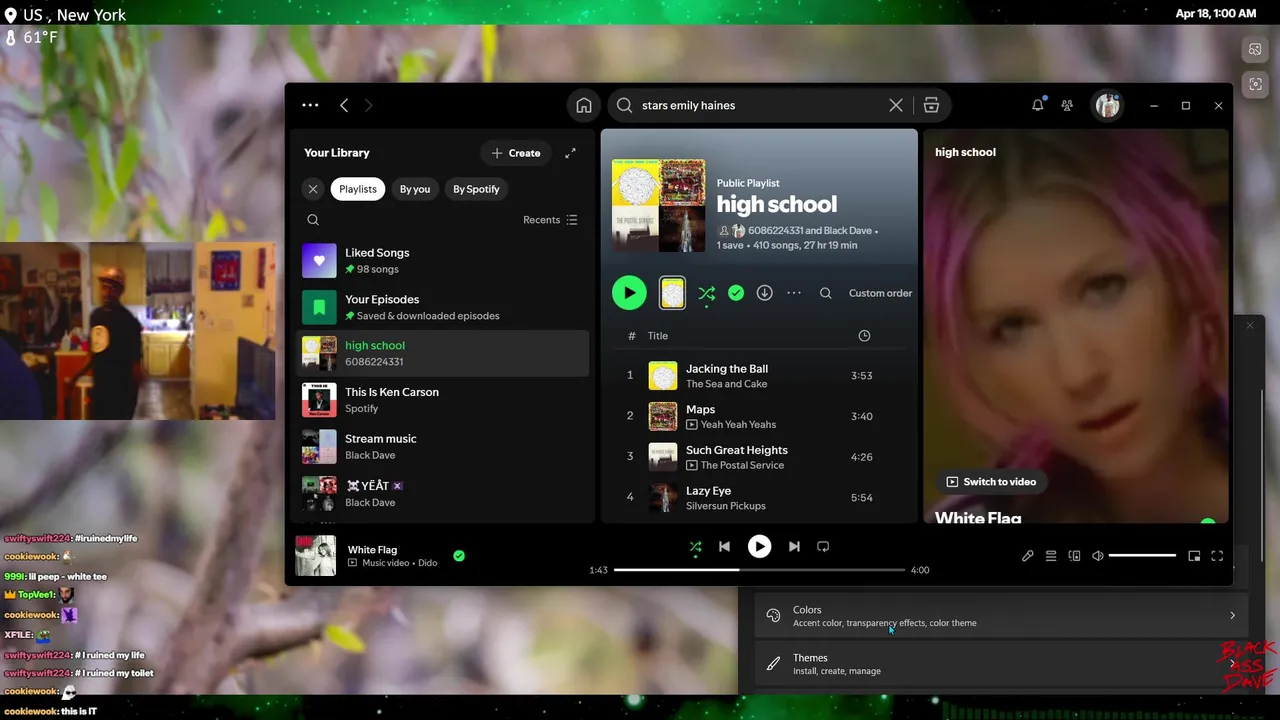1280x720 pixels.
Task: Open the YEAT playlist by Black Dave
Action: pos(442,493)
